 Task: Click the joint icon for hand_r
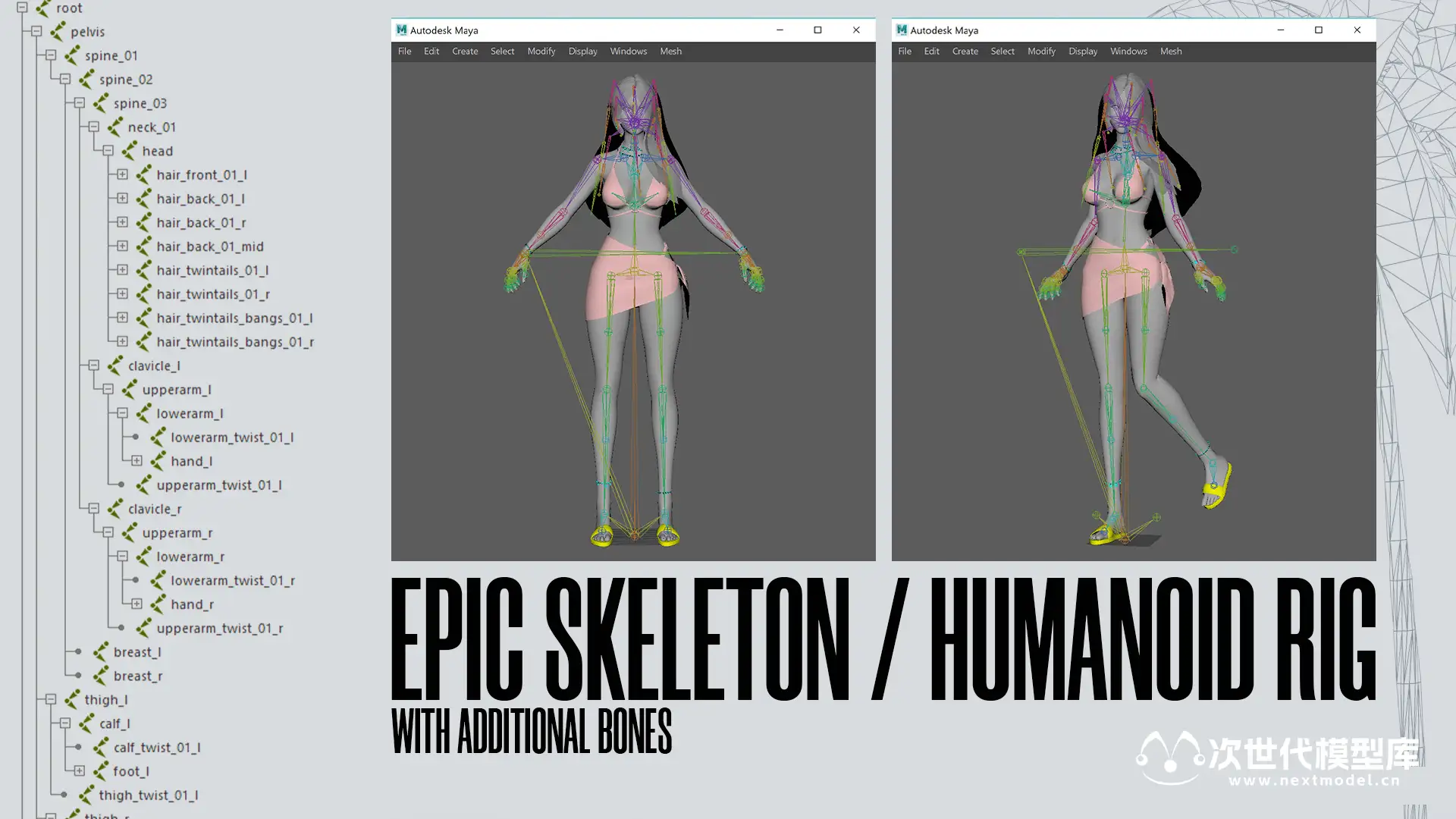[x=158, y=604]
